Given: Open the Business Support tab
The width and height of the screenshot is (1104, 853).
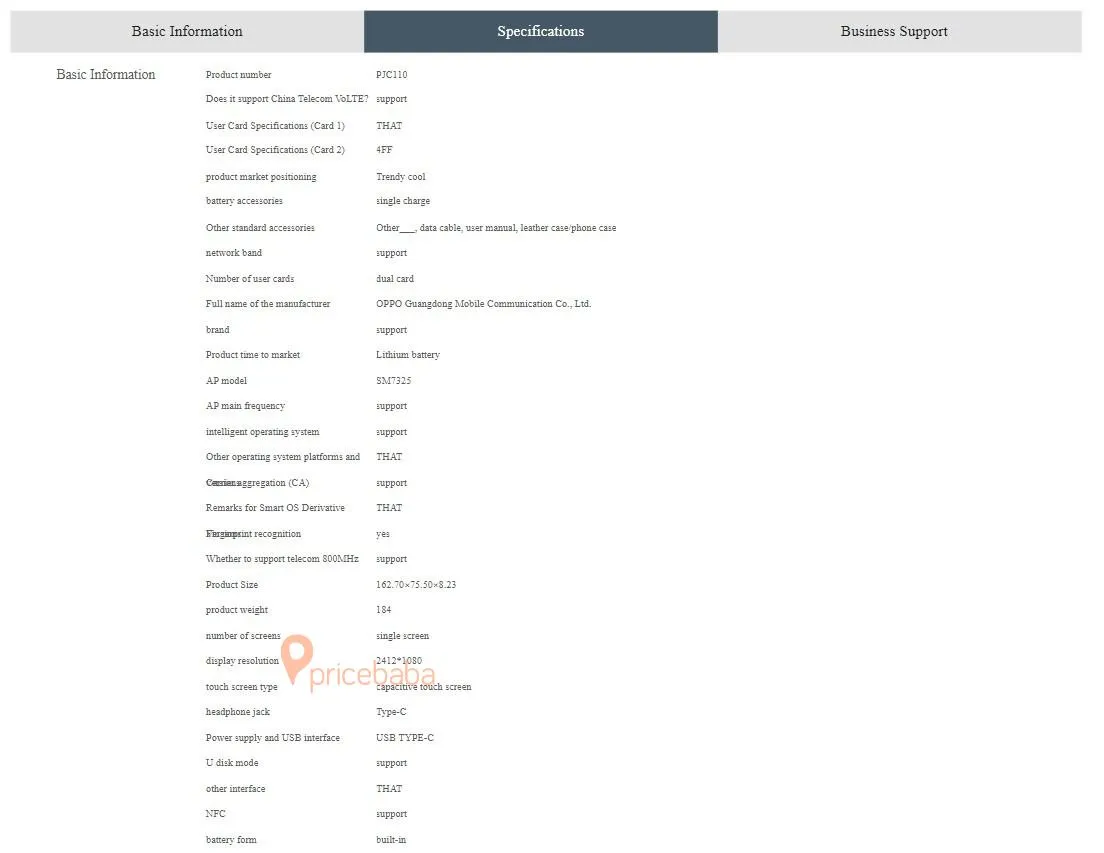Looking at the screenshot, I should click(x=894, y=31).
